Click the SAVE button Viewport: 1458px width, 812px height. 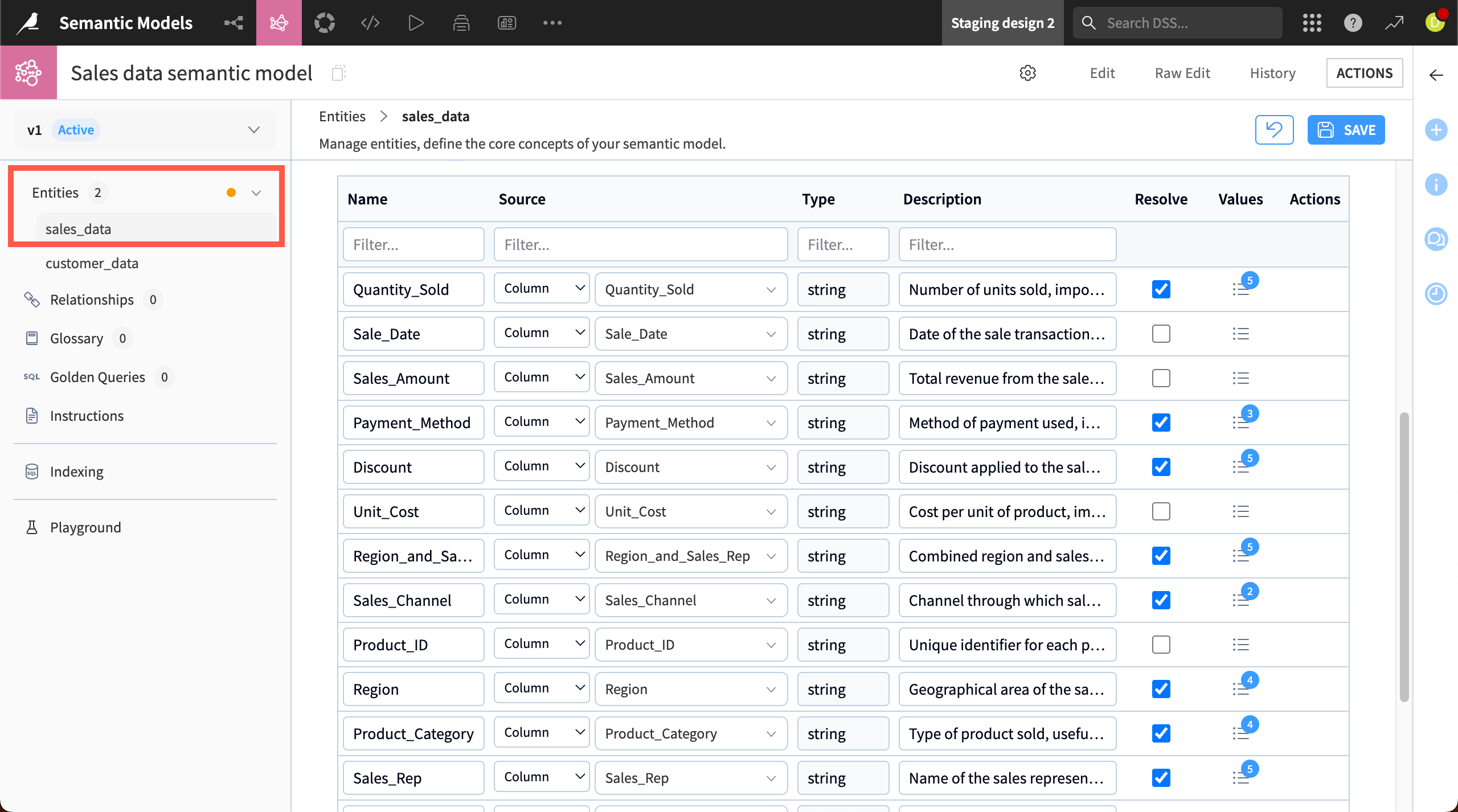pos(1346,129)
